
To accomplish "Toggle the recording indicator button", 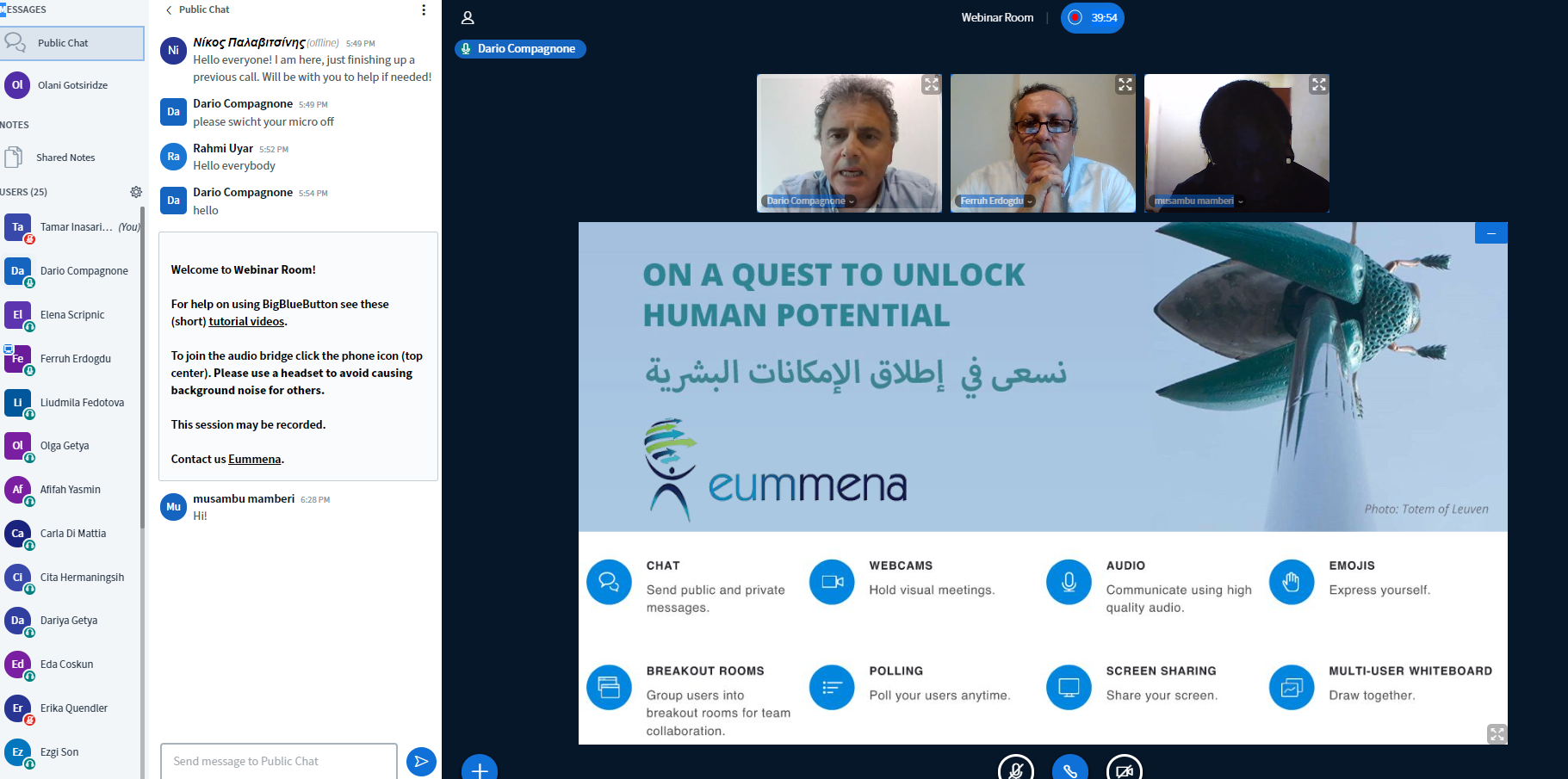I will (1093, 18).
